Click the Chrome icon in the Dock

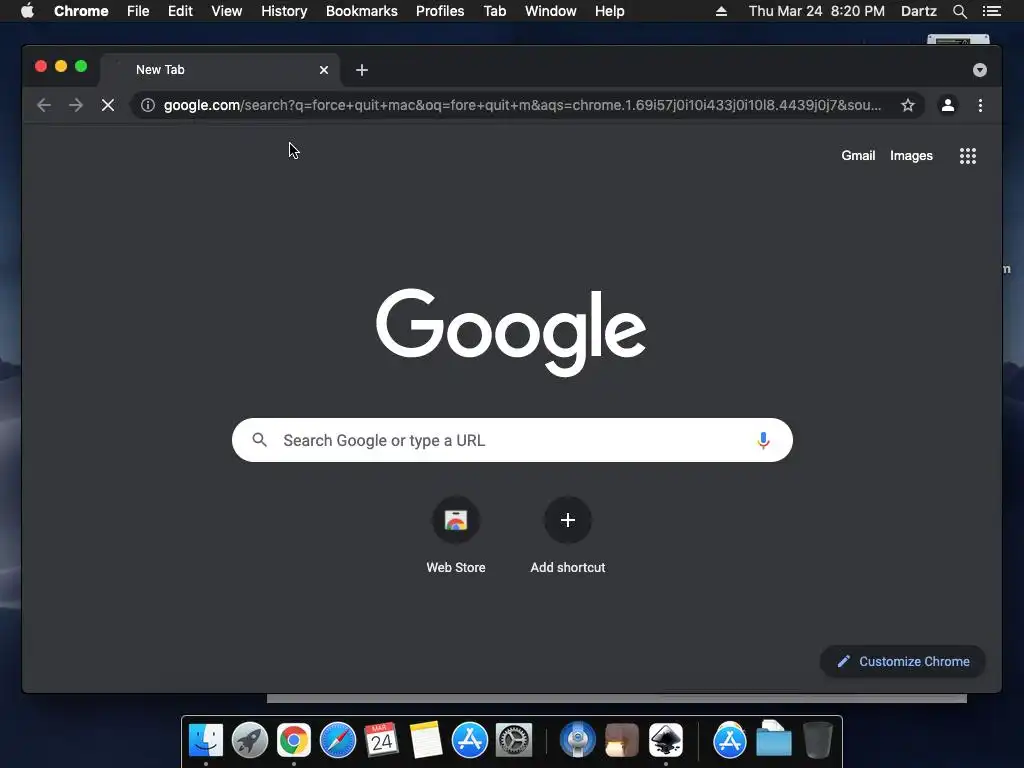(294, 740)
